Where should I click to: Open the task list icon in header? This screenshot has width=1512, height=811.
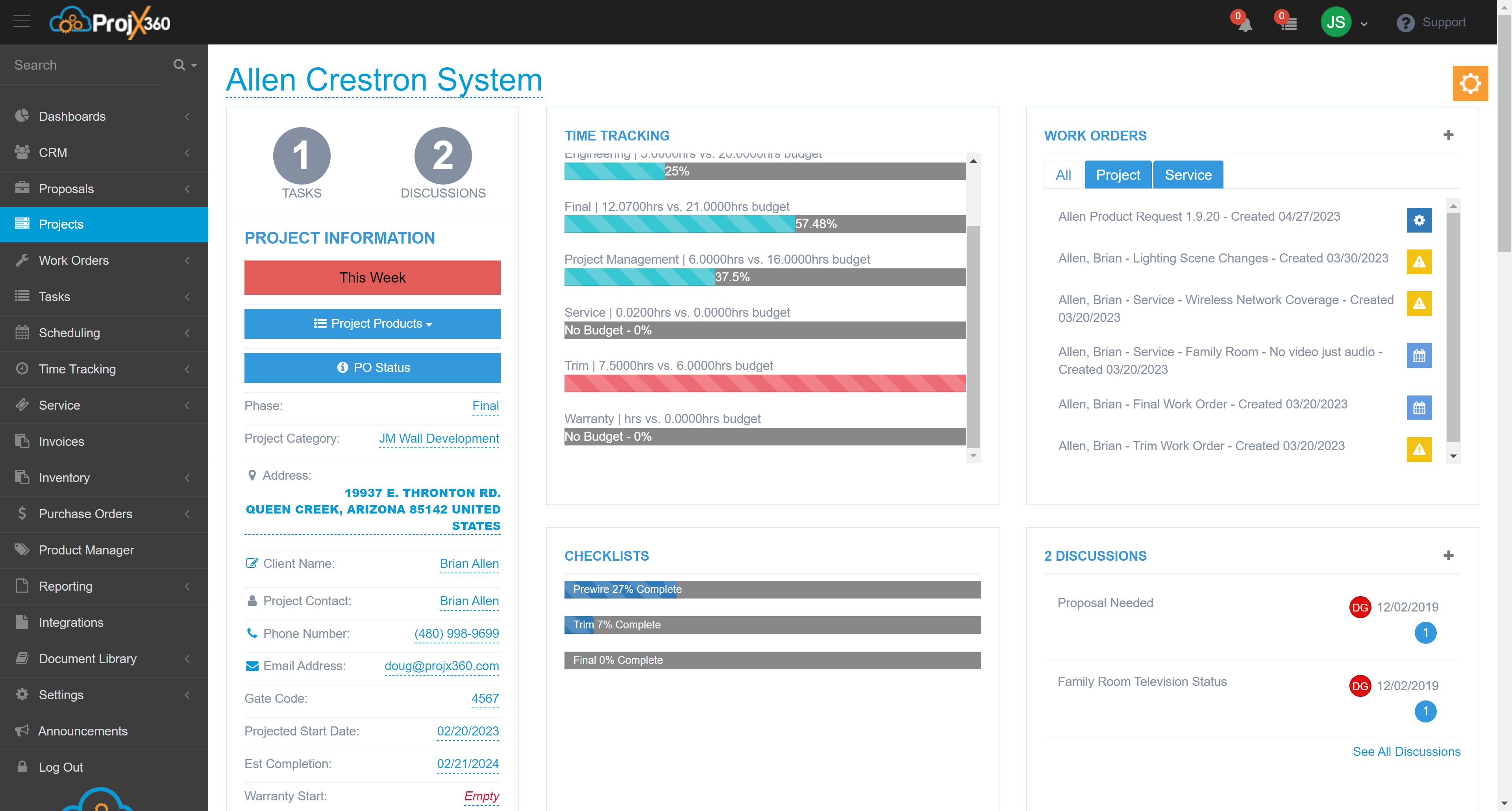pos(1288,24)
